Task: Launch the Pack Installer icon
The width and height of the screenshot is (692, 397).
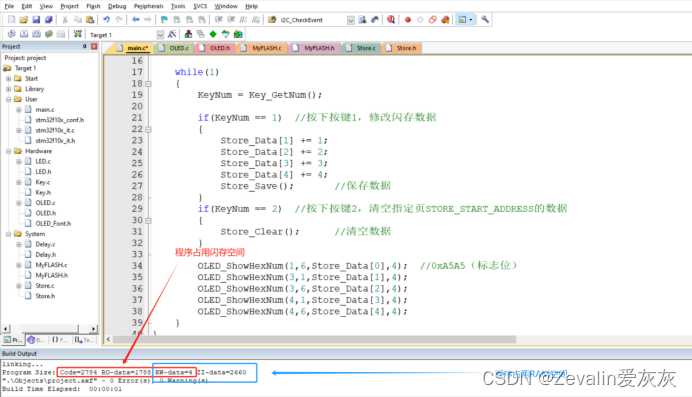Action: pyautogui.click(x=238, y=34)
